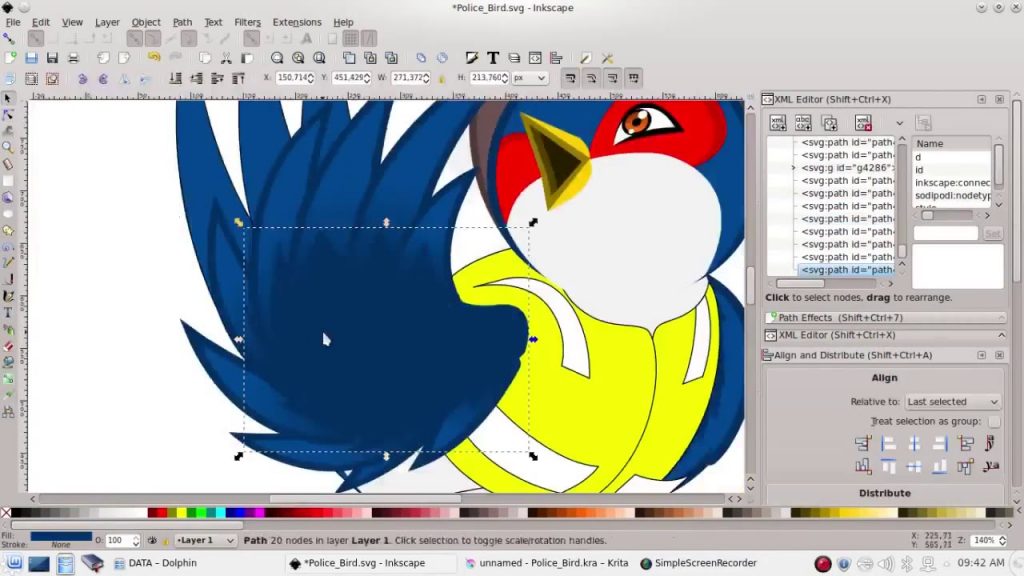This screenshot has width=1024, height=576.
Task: Select the svg:g id g4286 node
Action: coord(846,168)
